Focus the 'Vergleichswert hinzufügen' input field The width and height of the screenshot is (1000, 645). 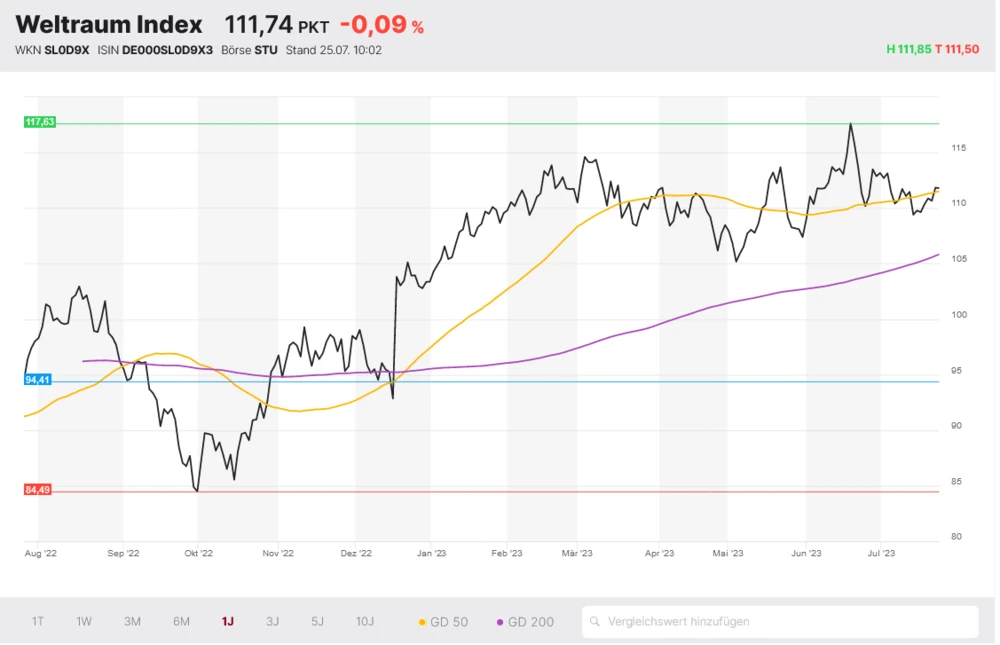tap(785, 622)
